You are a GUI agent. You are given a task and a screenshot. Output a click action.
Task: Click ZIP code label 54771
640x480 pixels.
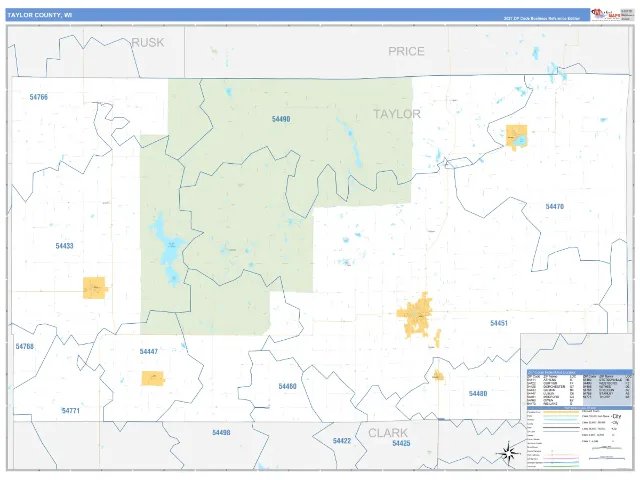[x=71, y=411]
